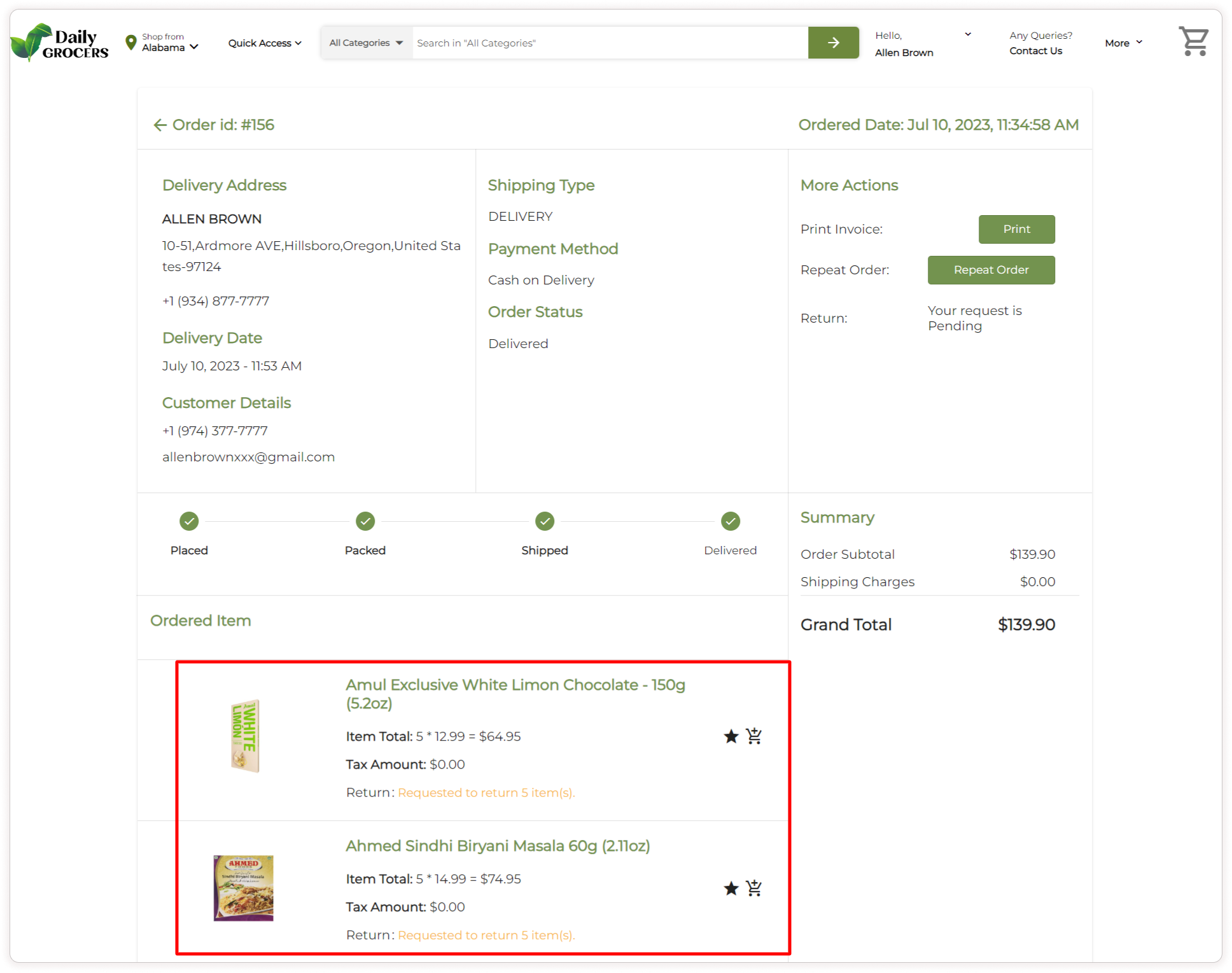Click the 'Your request is Pending' return status
The width and height of the screenshot is (1232, 973).
point(974,318)
